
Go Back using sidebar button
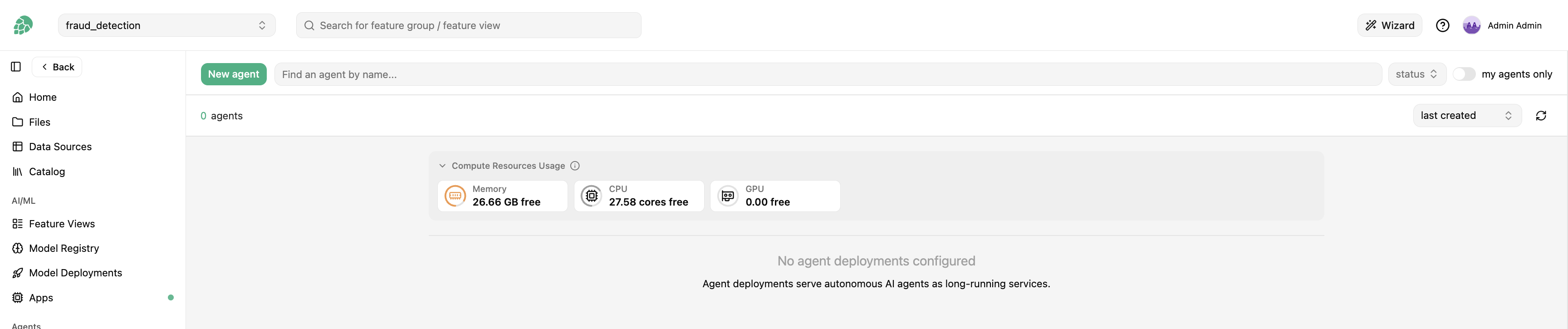pyautogui.click(x=57, y=67)
